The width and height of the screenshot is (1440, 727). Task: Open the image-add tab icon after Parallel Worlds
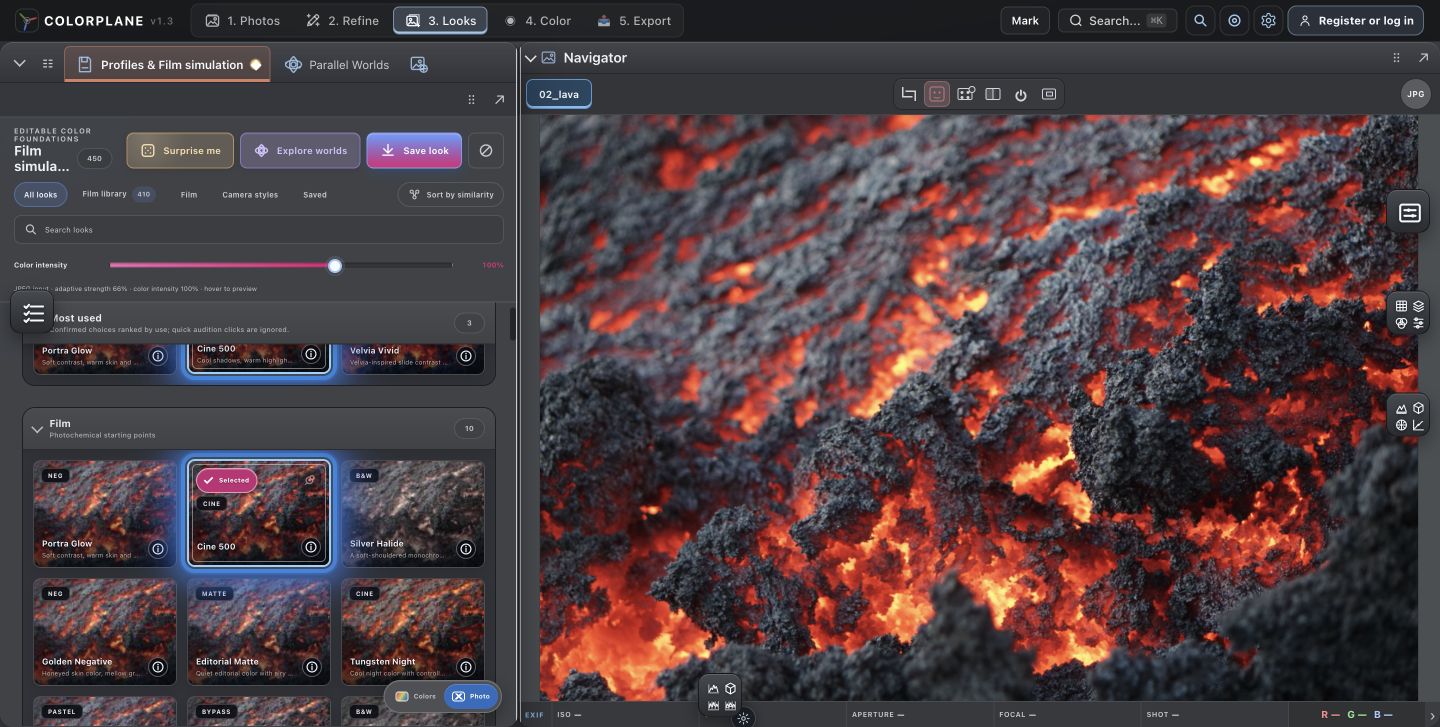419,64
